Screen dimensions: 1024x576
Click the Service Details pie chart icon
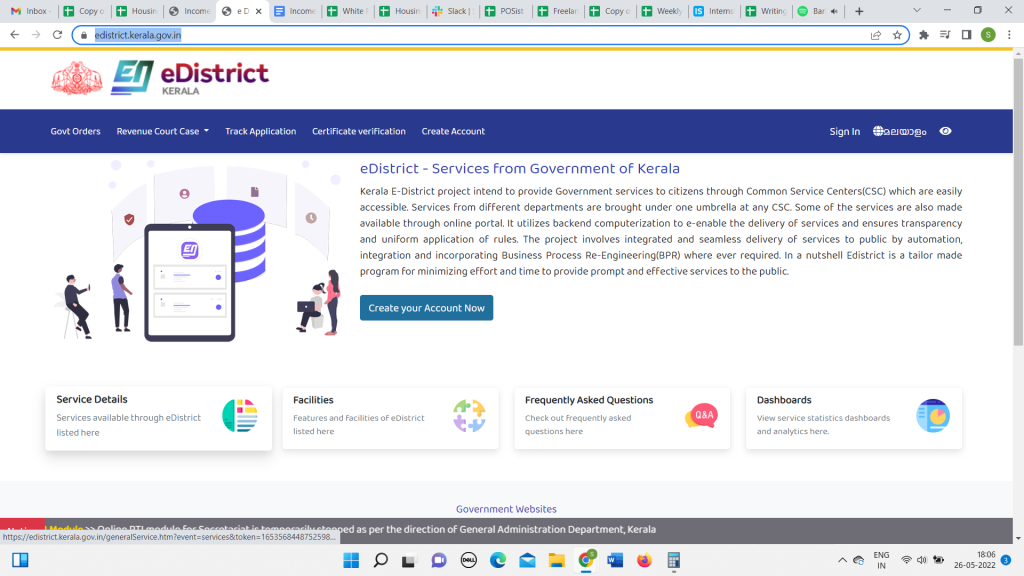[x=240, y=415]
